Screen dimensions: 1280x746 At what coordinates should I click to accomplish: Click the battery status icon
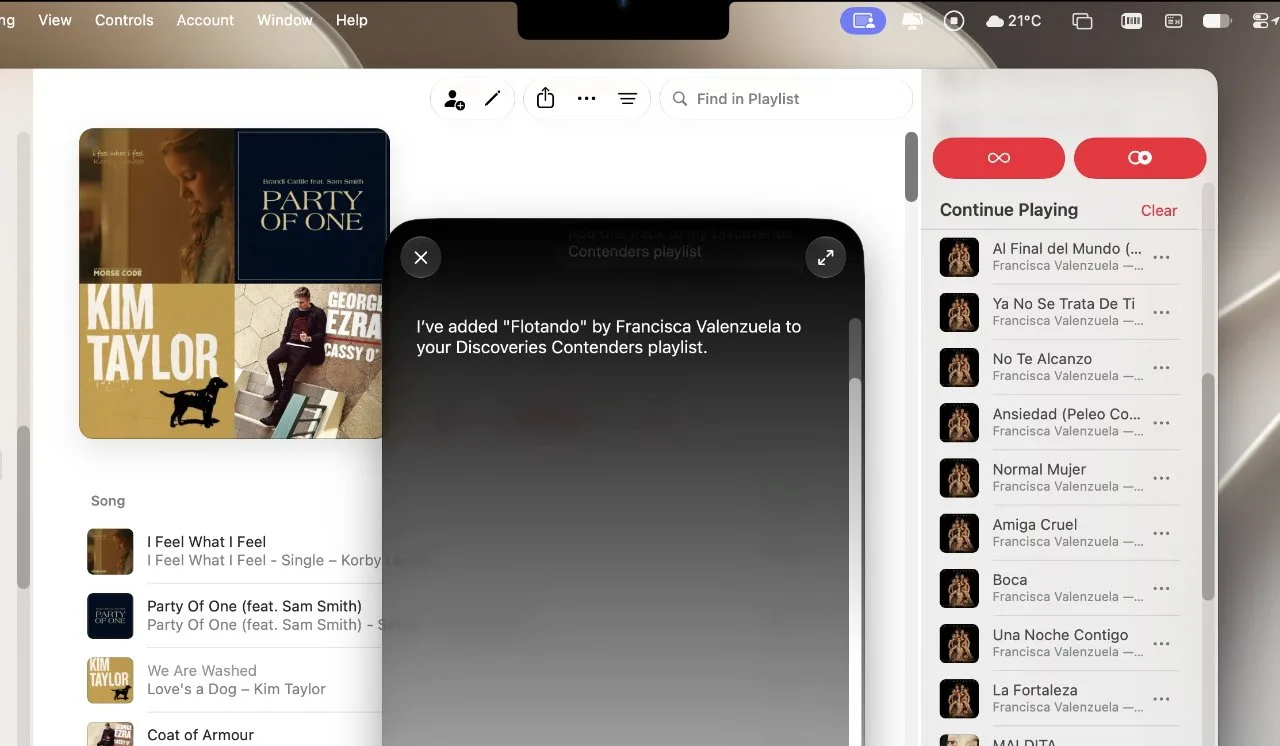[1217, 20]
